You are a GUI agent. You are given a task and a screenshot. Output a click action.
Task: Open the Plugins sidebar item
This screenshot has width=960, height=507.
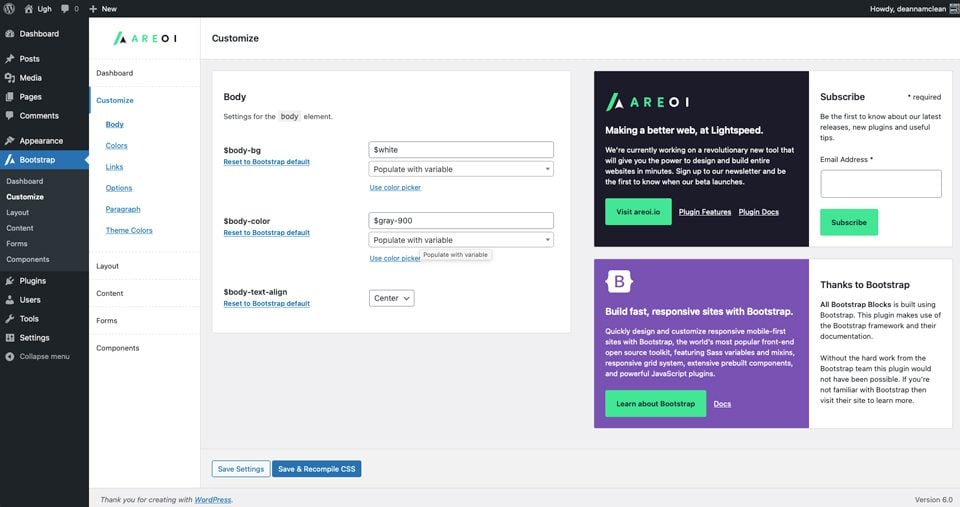pyautogui.click(x=32, y=281)
